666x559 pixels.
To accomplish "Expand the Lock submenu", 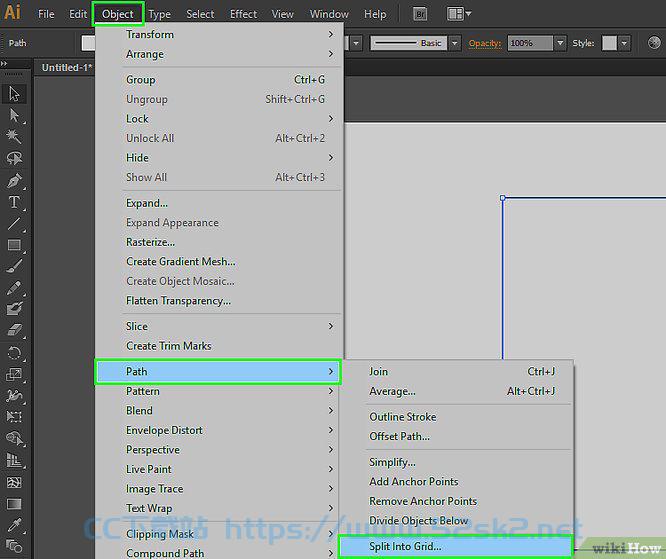I will (x=219, y=119).
